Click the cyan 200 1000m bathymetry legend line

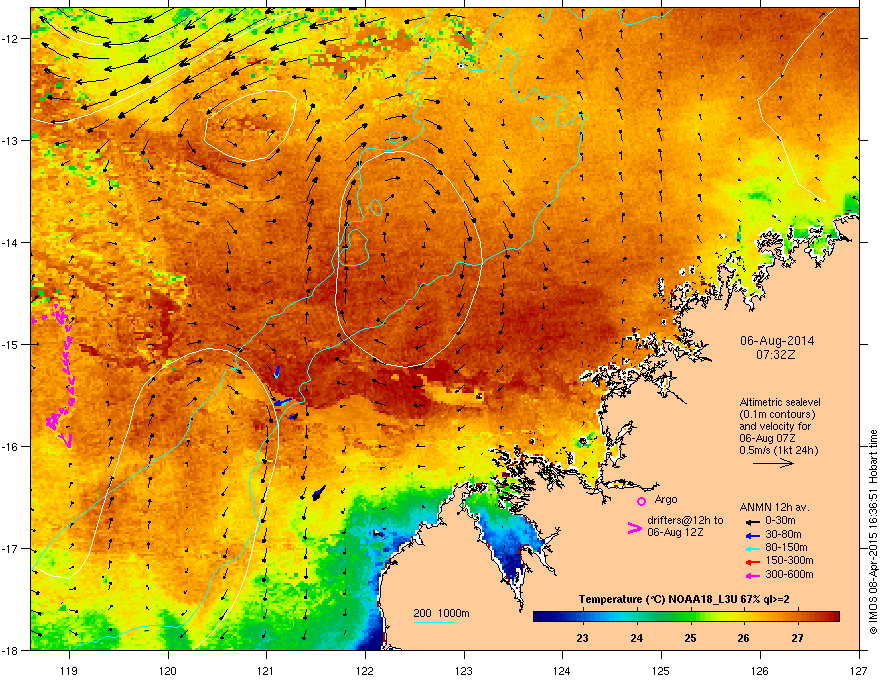click(x=434, y=622)
